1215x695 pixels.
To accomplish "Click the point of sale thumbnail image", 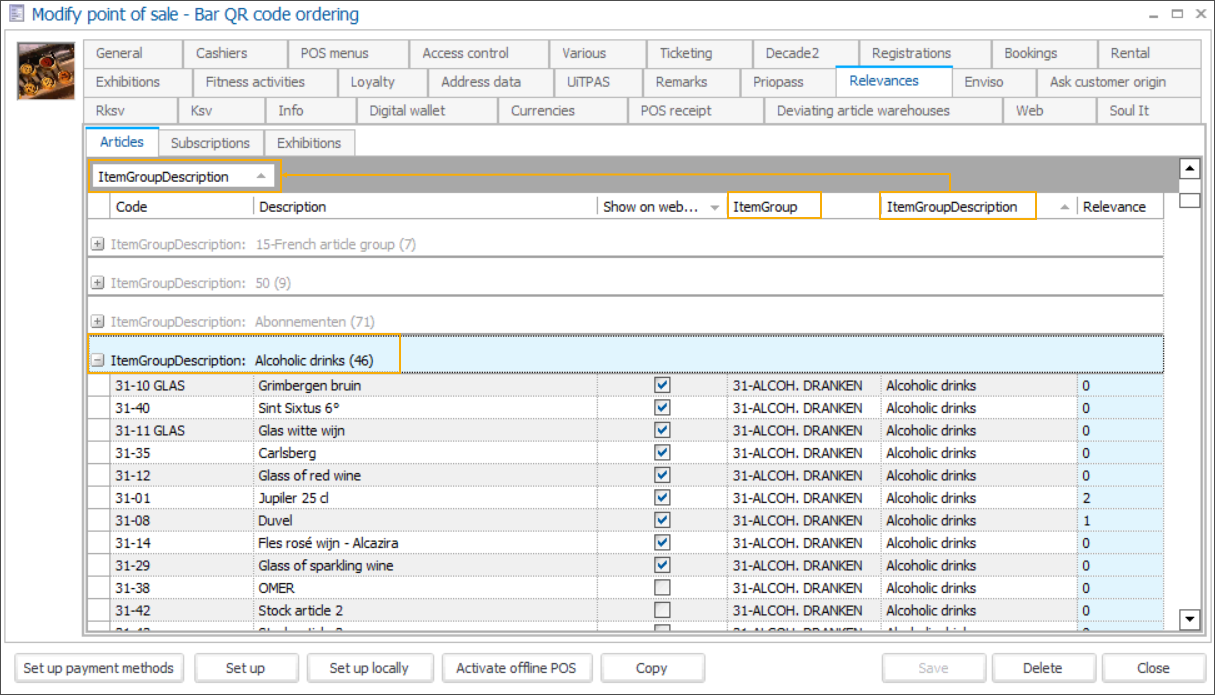I will pyautogui.click(x=46, y=70).
